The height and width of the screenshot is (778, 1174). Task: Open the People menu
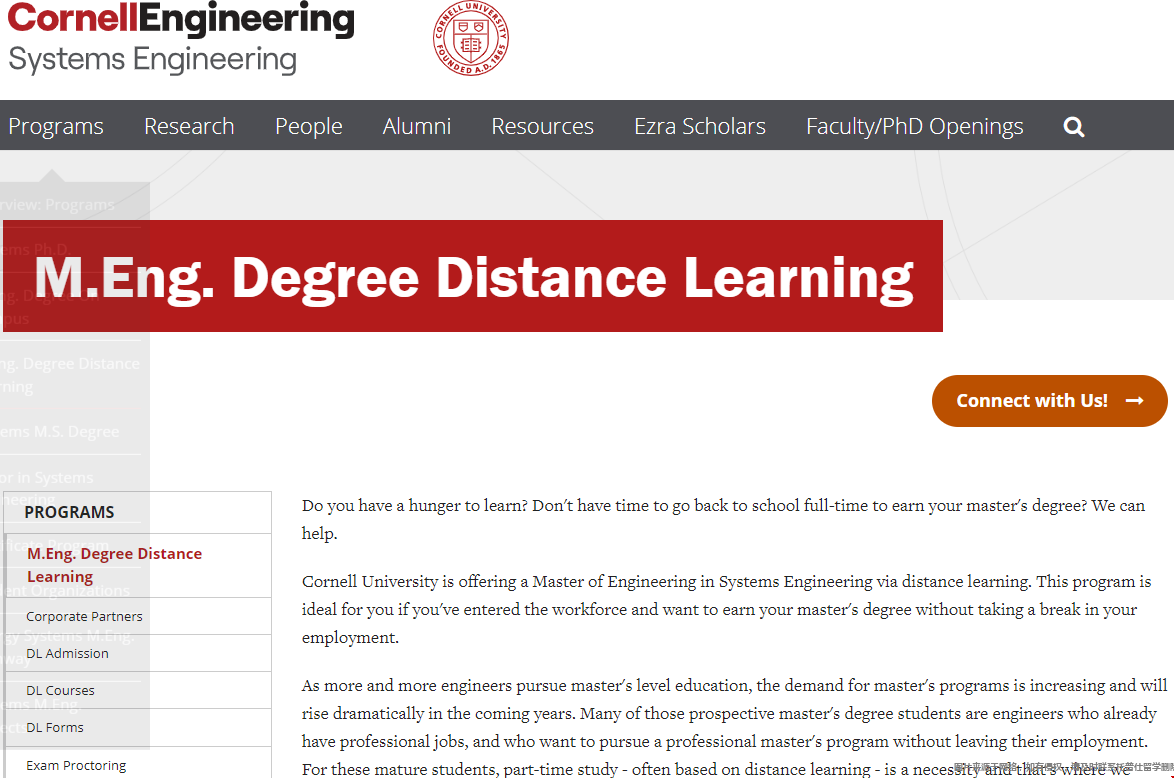pyautogui.click(x=308, y=126)
